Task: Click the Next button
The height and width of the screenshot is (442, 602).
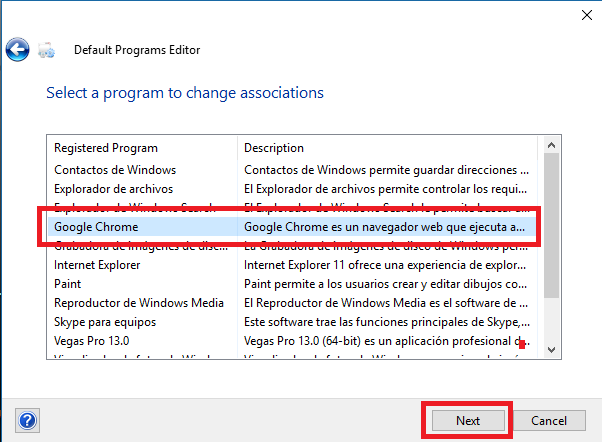Action: point(468,420)
